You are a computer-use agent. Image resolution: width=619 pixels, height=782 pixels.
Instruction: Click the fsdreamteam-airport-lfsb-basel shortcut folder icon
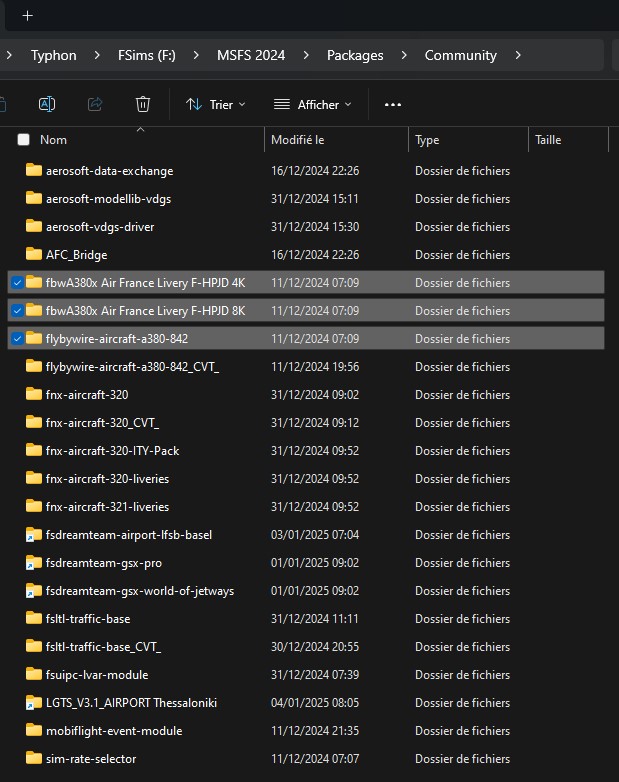(33, 534)
